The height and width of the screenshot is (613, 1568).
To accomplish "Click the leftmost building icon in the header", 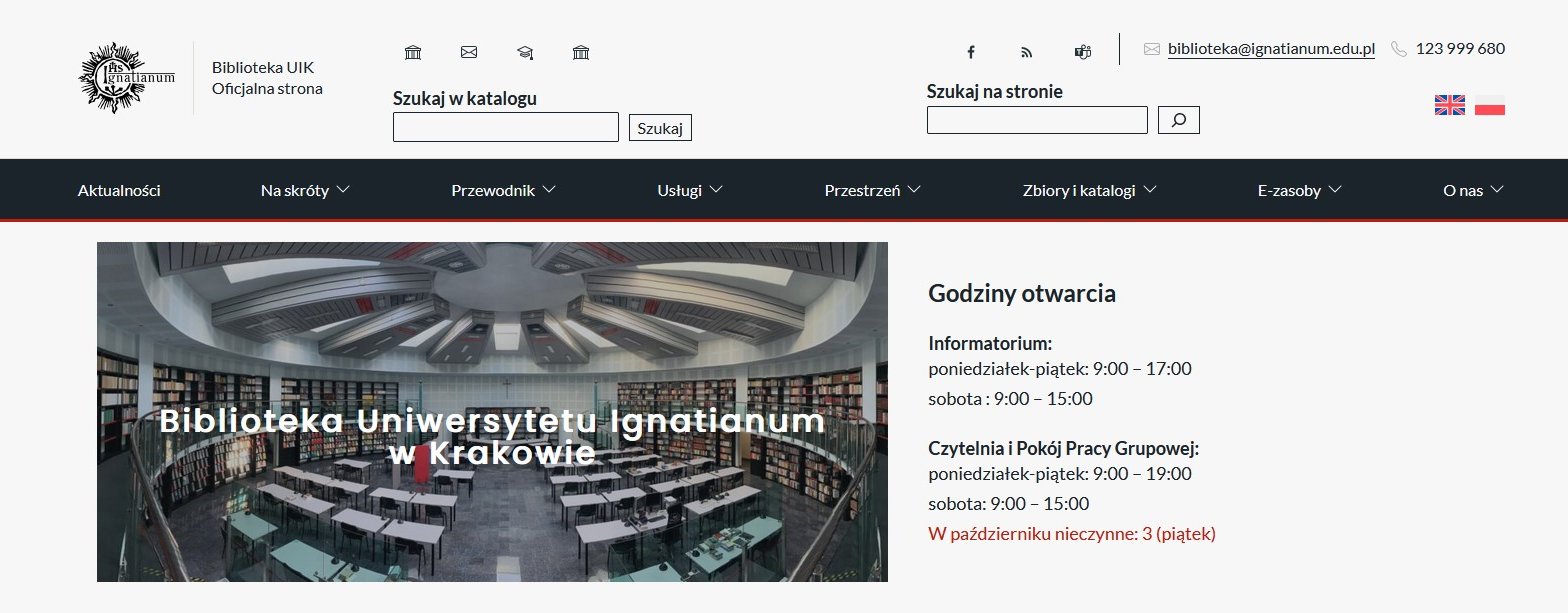I will coord(413,52).
